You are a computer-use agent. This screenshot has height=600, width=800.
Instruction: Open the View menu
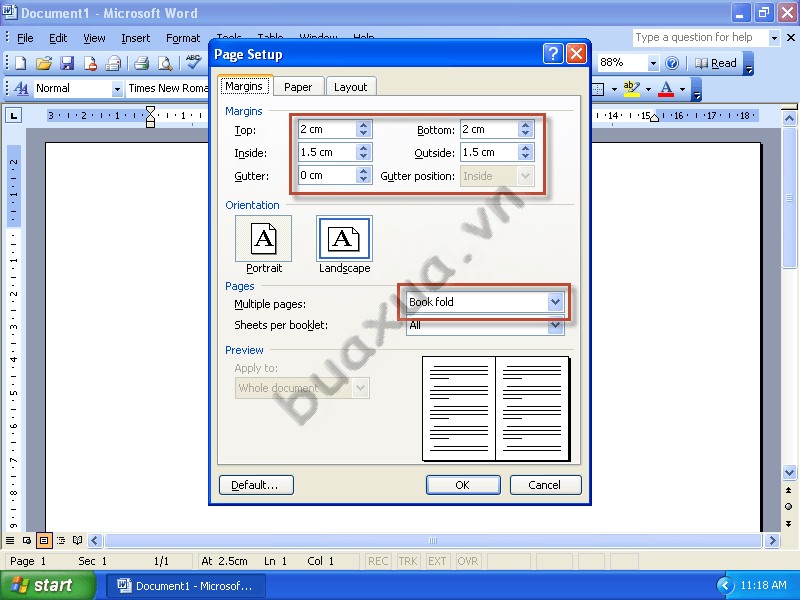tap(94, 38)
